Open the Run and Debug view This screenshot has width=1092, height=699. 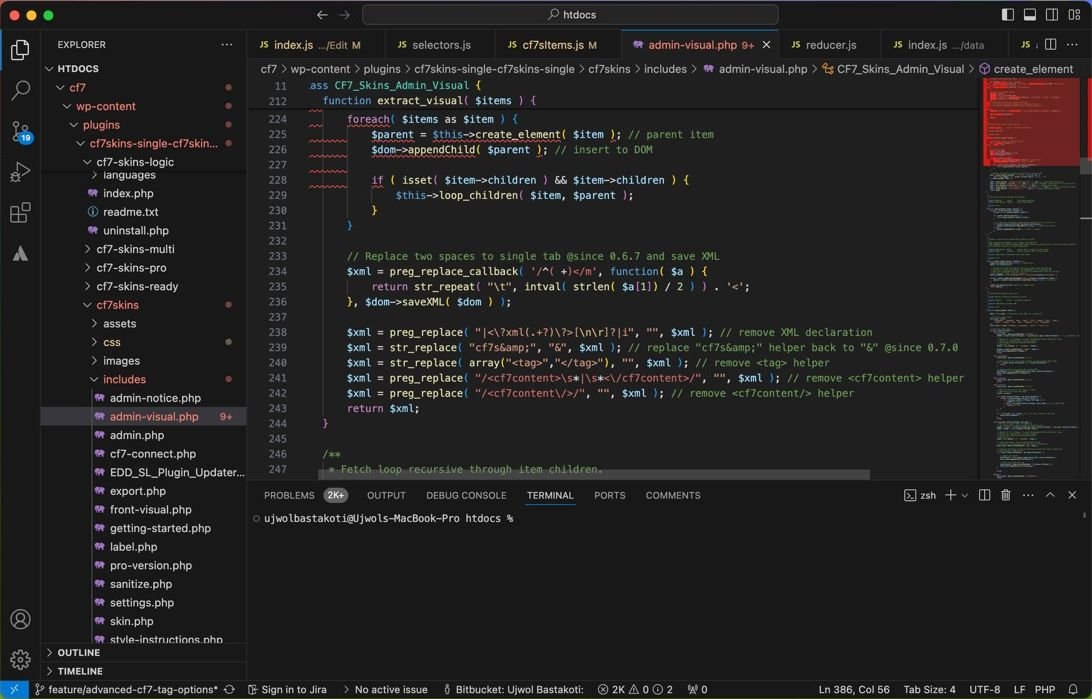click(x=20, y=173)
